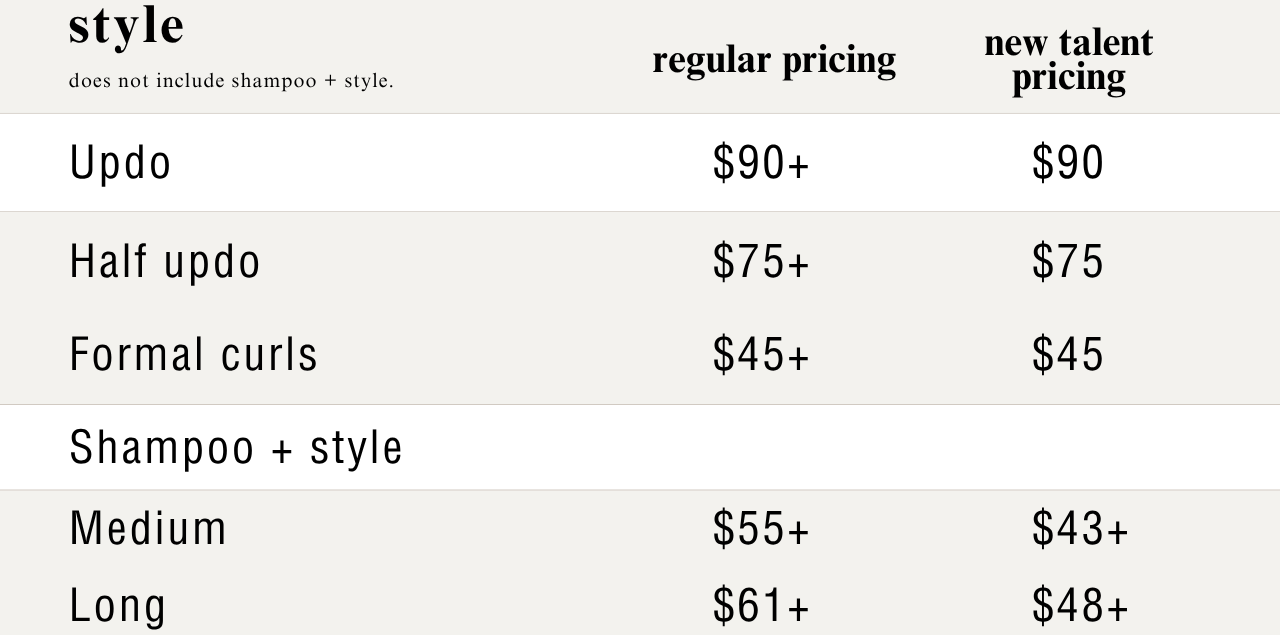Select the Half updo service row label
The height and width of the screenshot is (635, 1280).
pos(165,261)
